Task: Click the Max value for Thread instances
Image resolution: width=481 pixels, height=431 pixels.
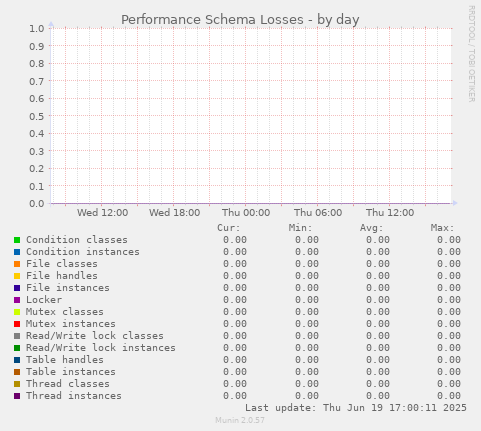Action: pos(449,396)
